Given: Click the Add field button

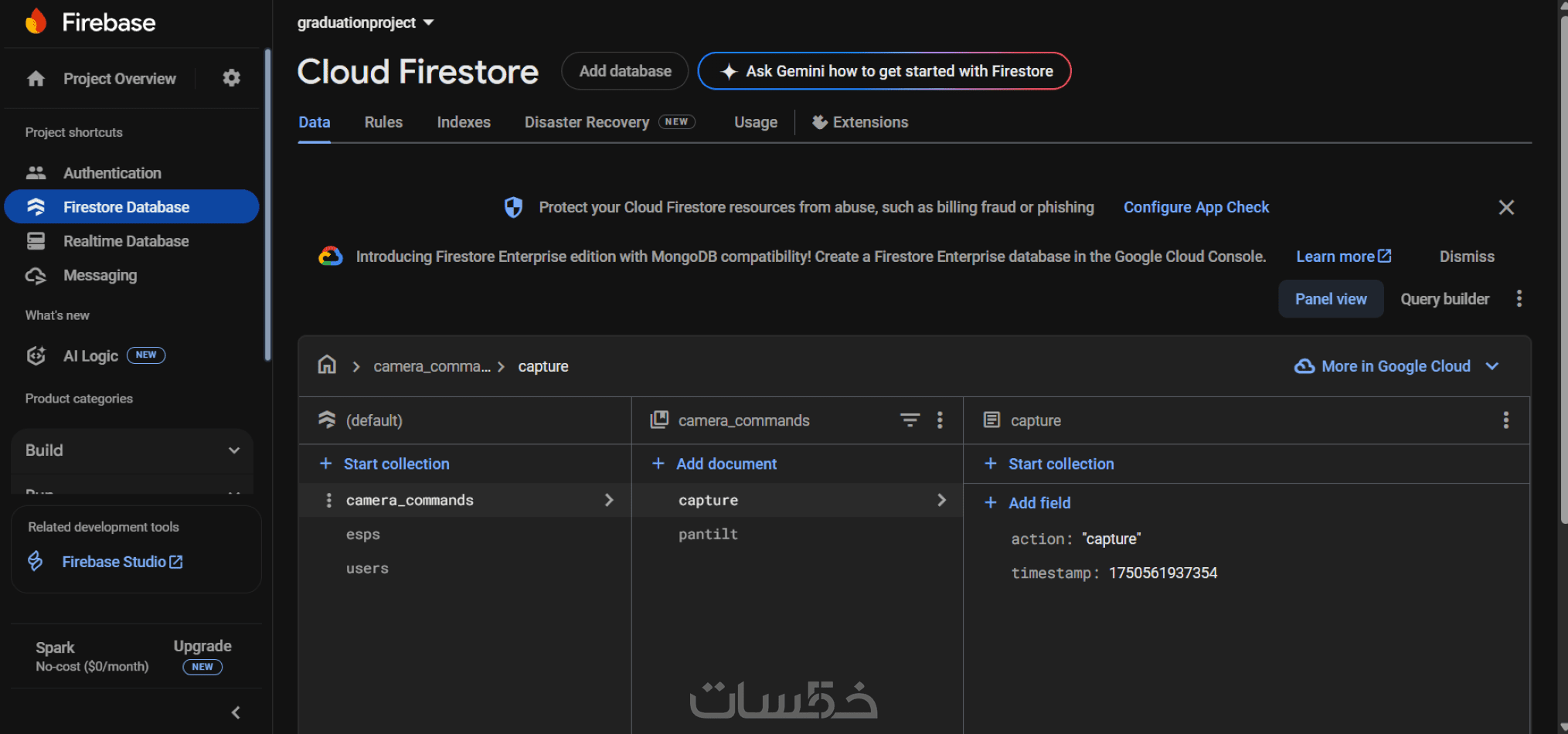Looking at the screenshot, I should click(x=1028, y=502).
